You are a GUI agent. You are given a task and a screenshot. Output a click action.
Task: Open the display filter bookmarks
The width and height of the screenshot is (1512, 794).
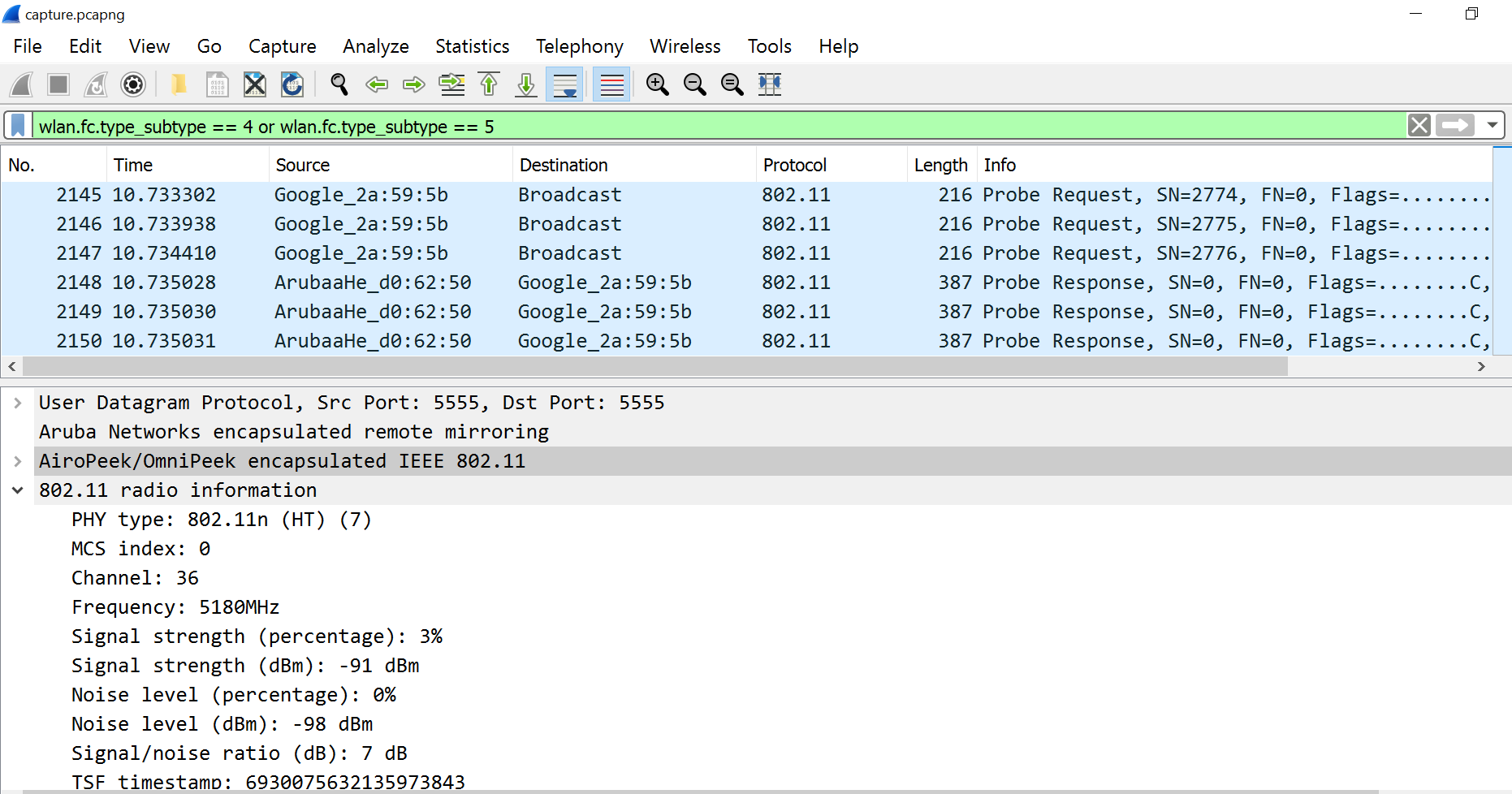[17, 126]
